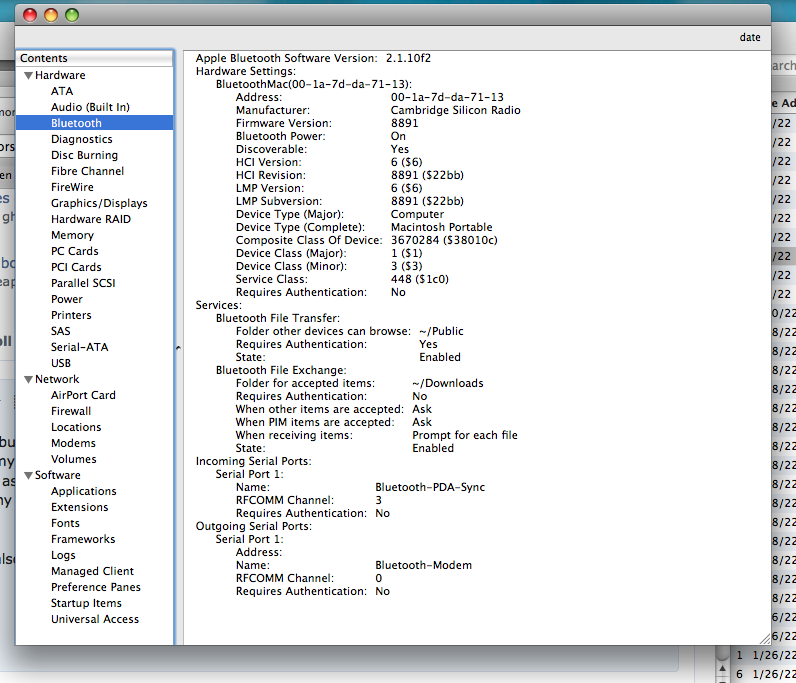Select PC Cards entry
Image resolution: width=796 pixels, height=683 pixels.
[x=75, y=251]
